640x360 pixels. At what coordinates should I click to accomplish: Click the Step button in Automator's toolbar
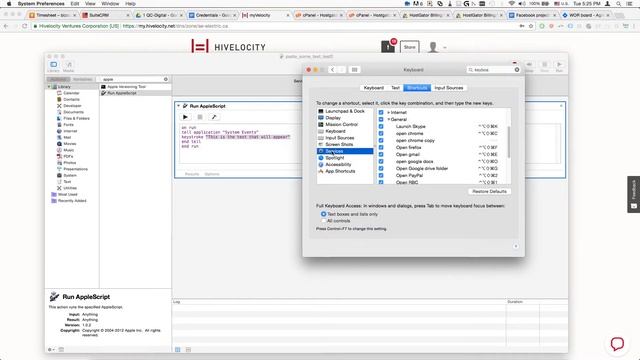tap(529, 64)
